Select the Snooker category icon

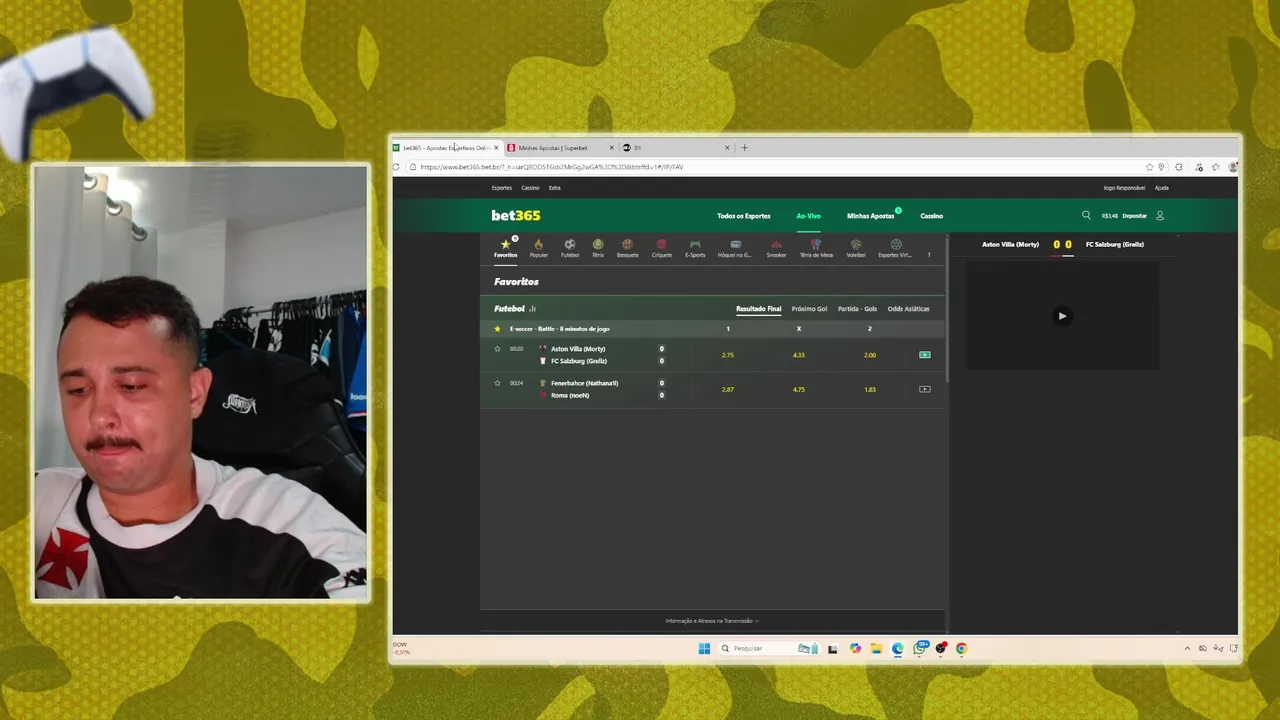[x=776, y=248]
